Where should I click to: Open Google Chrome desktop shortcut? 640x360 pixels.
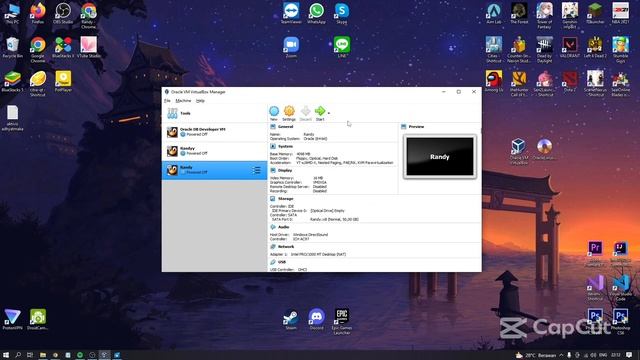point(38,50)
